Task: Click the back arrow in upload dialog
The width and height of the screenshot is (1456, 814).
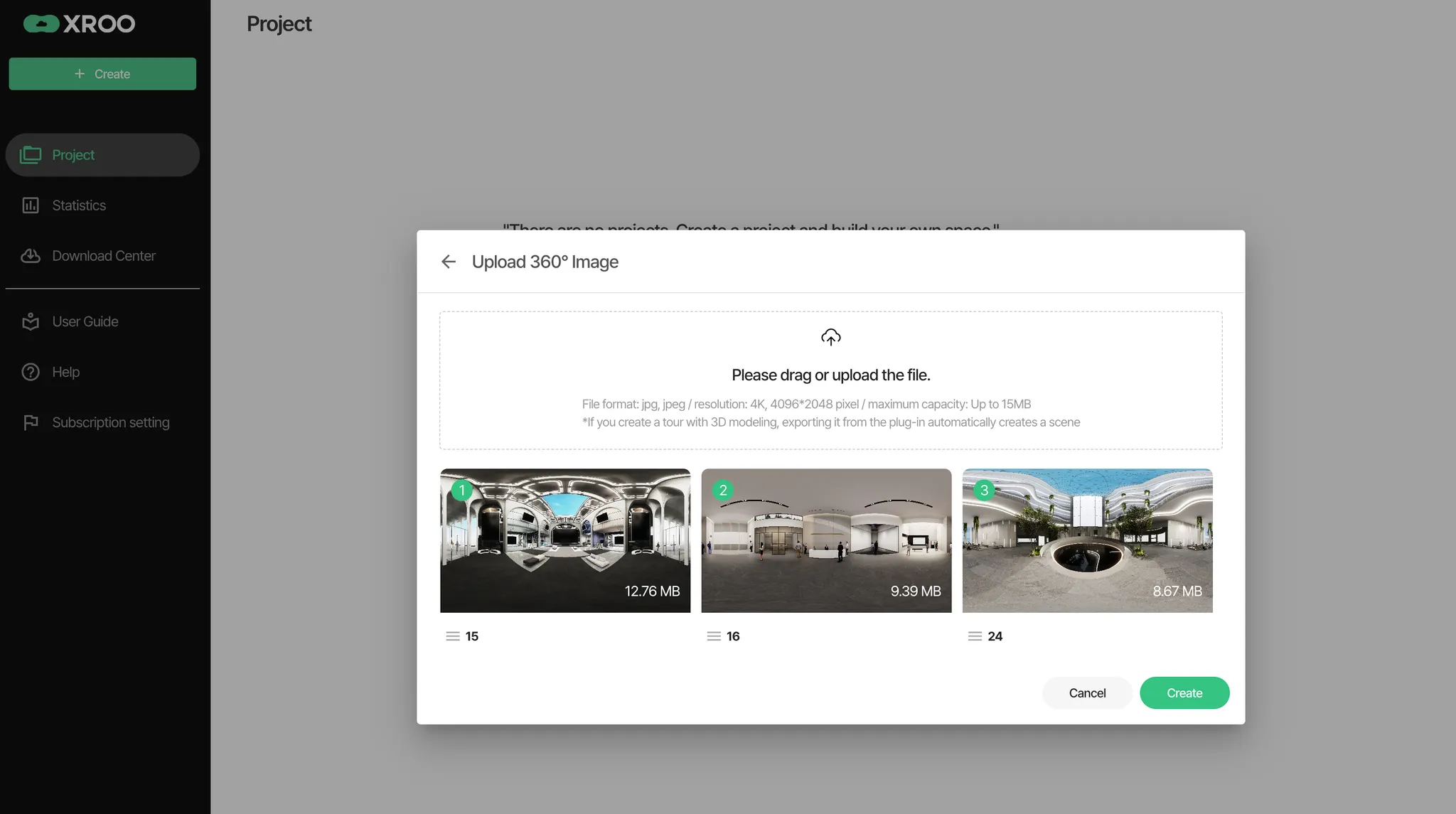Action: [448, 262]
